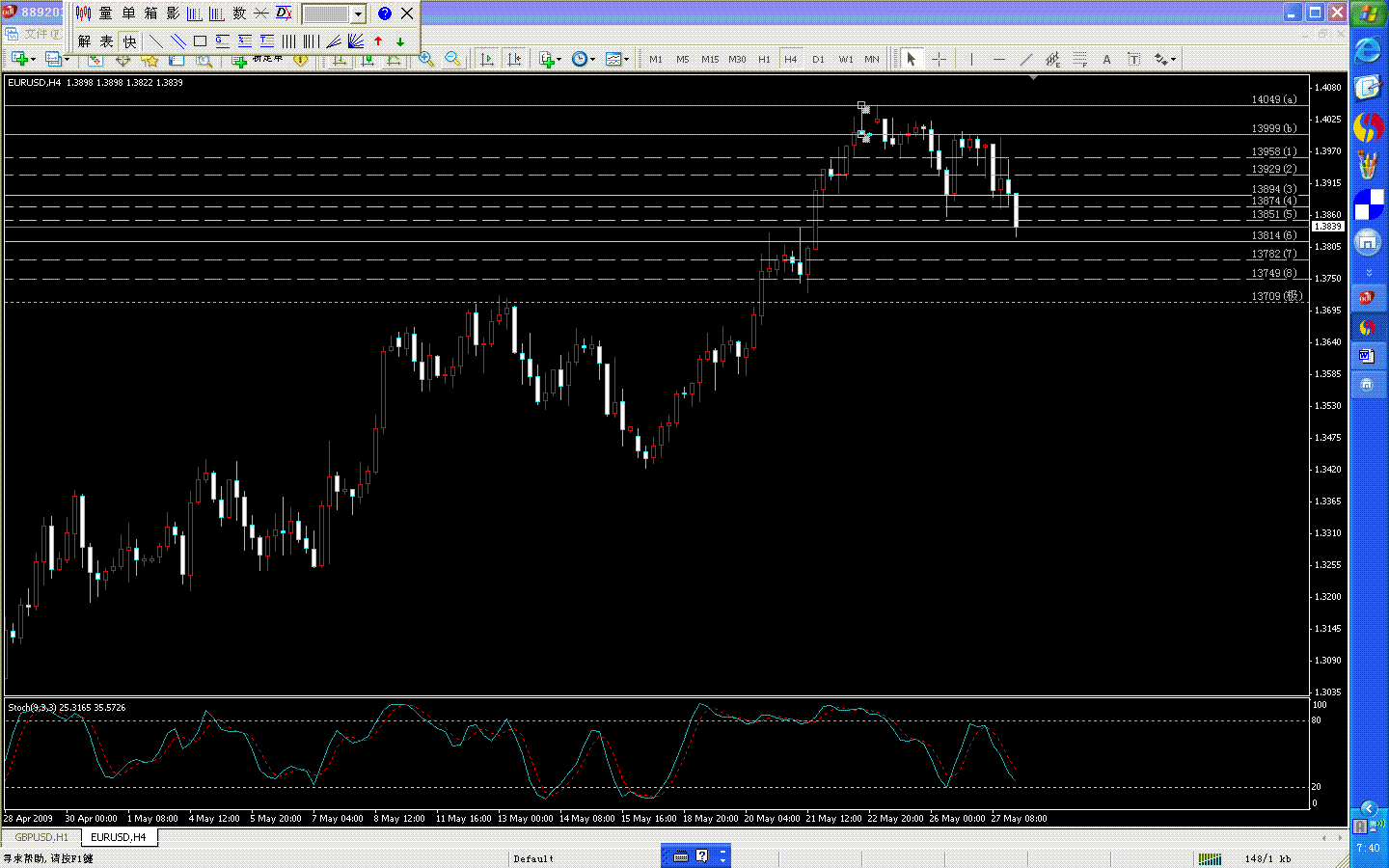This screenshot has height=868, width=1389.
Task: Click the 数 button in floating toolbar
Action: 239,14
